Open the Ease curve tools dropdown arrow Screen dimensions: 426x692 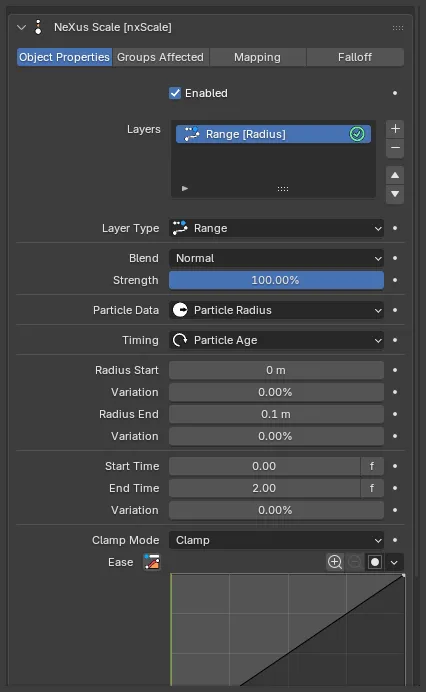(x=394, y=563)
